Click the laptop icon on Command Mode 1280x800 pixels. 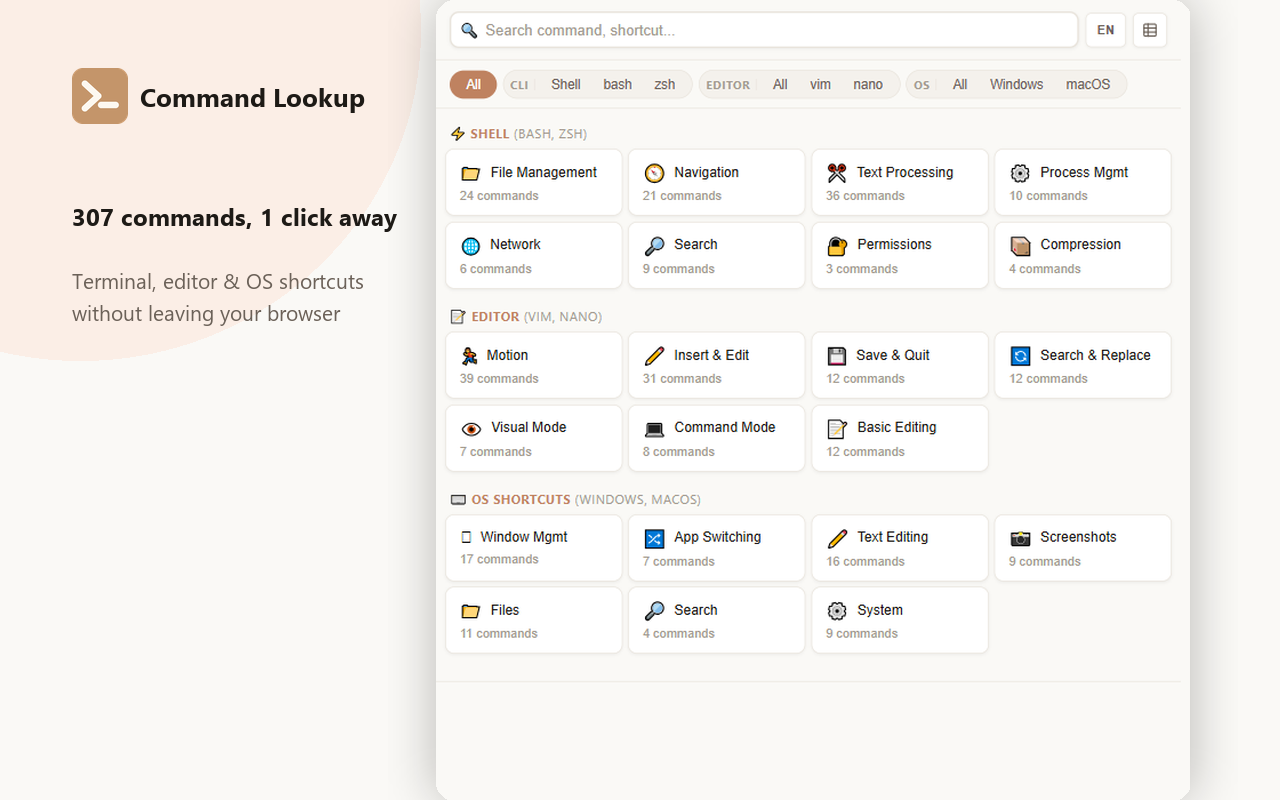[654, 429]
